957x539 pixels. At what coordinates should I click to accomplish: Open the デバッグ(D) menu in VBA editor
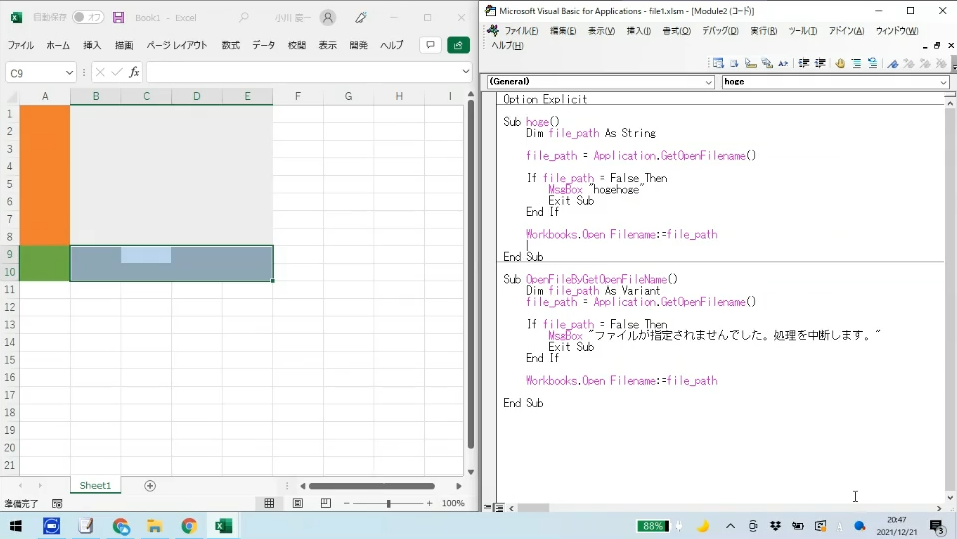click(x=719, y=31)
